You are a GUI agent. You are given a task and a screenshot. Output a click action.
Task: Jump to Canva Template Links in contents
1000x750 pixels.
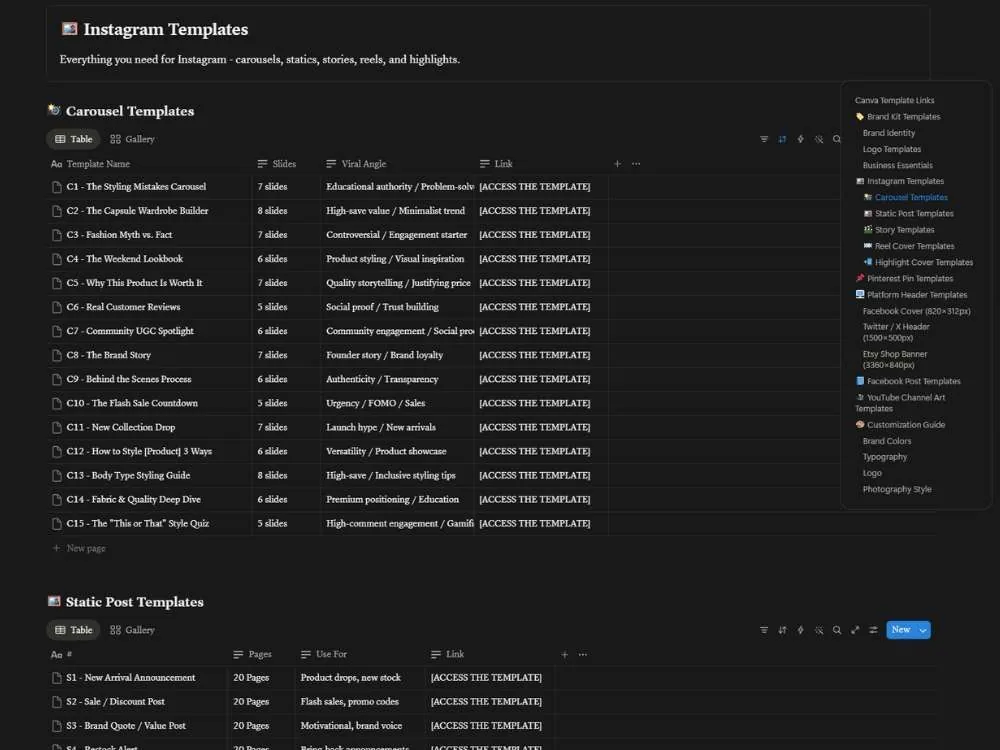[x=894, y=101]
